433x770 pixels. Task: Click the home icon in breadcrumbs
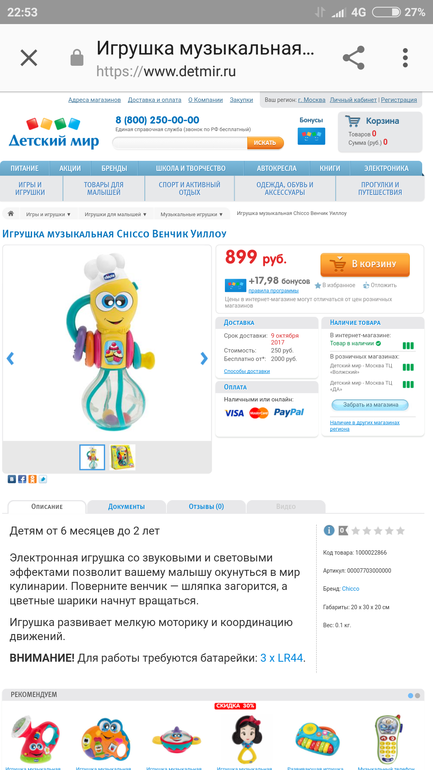[10, 214]
